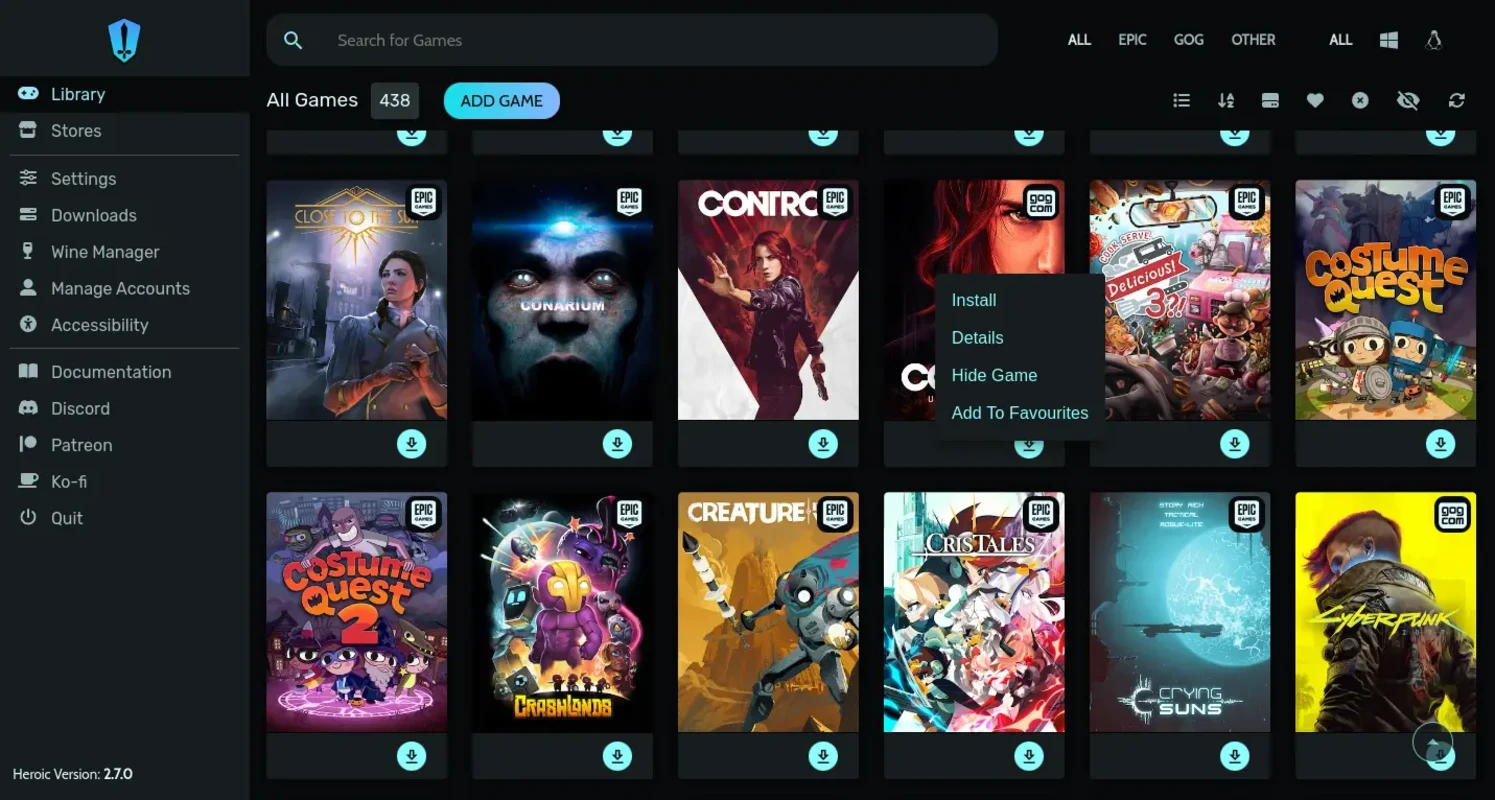Download Cook Serve Delicious 3
The height and width of the screenshot is (800, 1495).
click(1235, 443)
